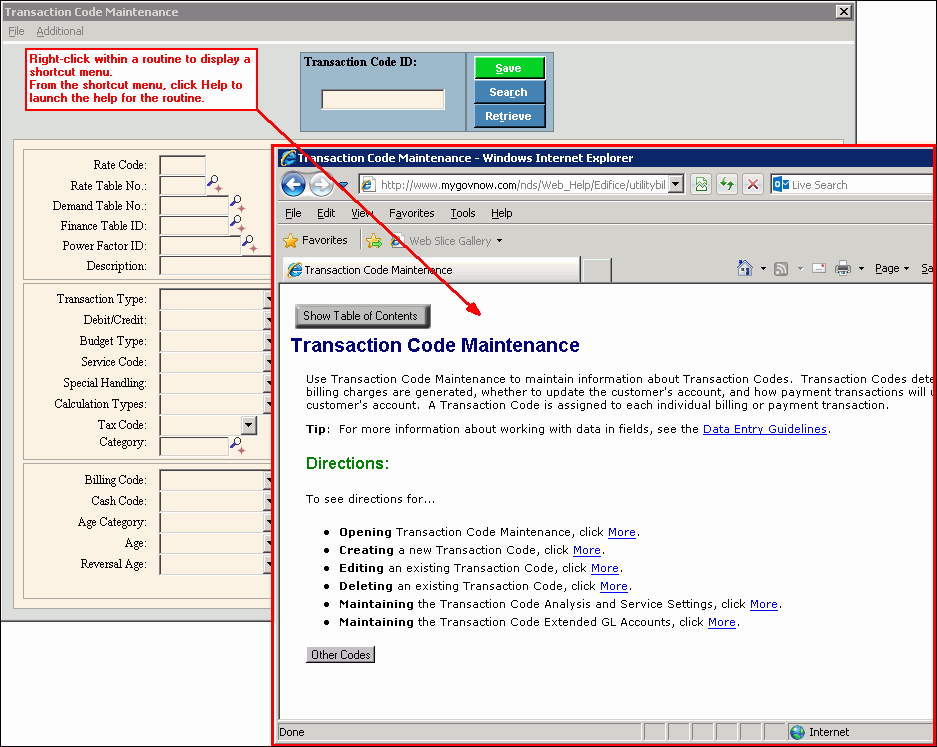Viewport: 937px width, 747px height.
Task: Click the Description input field
Action: point(215,265)
